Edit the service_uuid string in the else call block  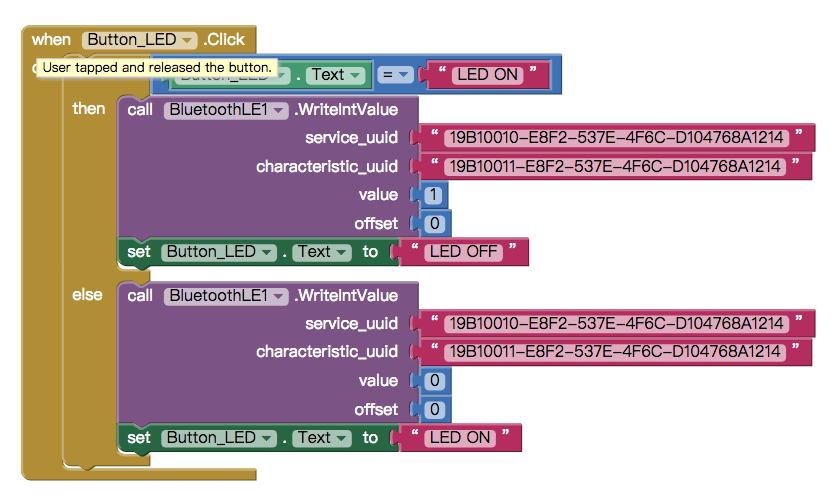[616, 324]
